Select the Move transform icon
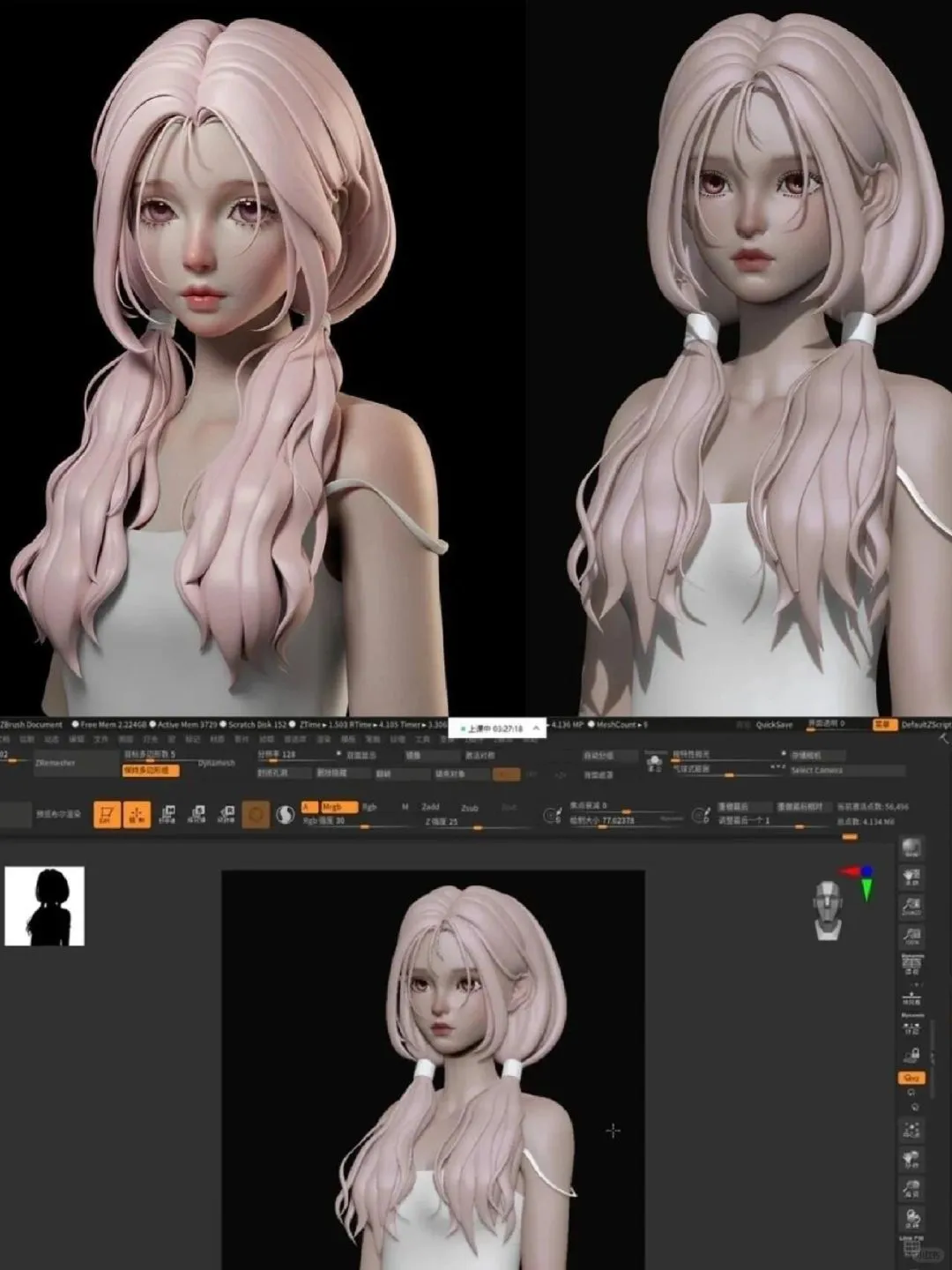Image resolution: width=952 pixels, height=1270 pixels. click(x=167, y=814)
